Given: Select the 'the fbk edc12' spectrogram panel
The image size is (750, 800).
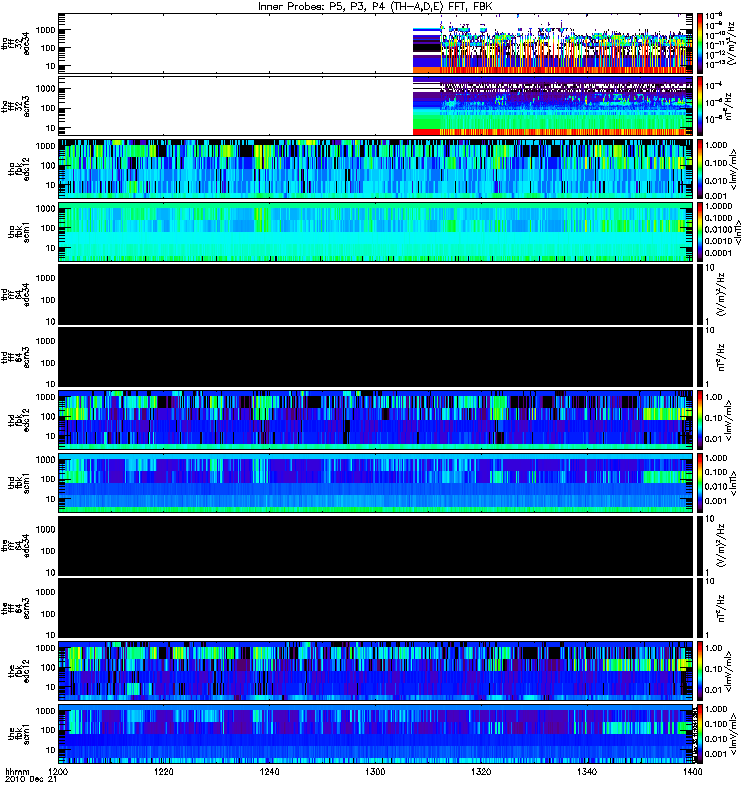Looking at the screenshot, I should click(x=376, y=671).
